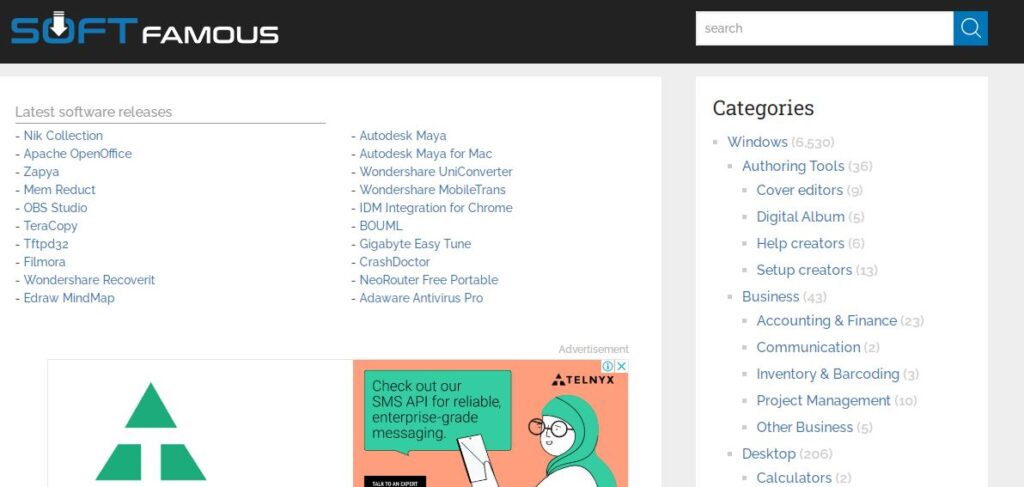Open the Autodesk Maya for Mac link
The image size is (1024, 487).
425,154
